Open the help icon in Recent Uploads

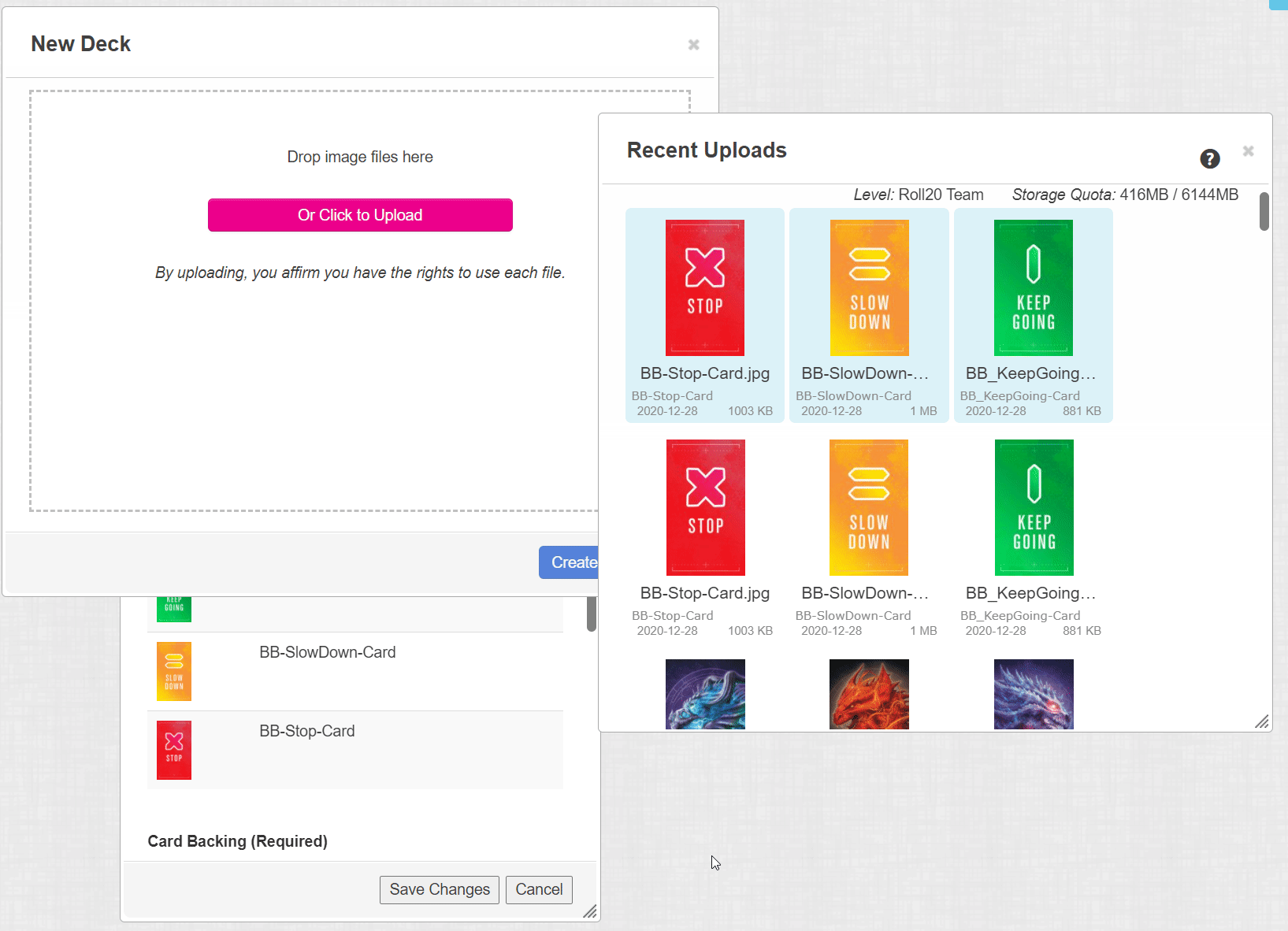(x=1209, y=158)
